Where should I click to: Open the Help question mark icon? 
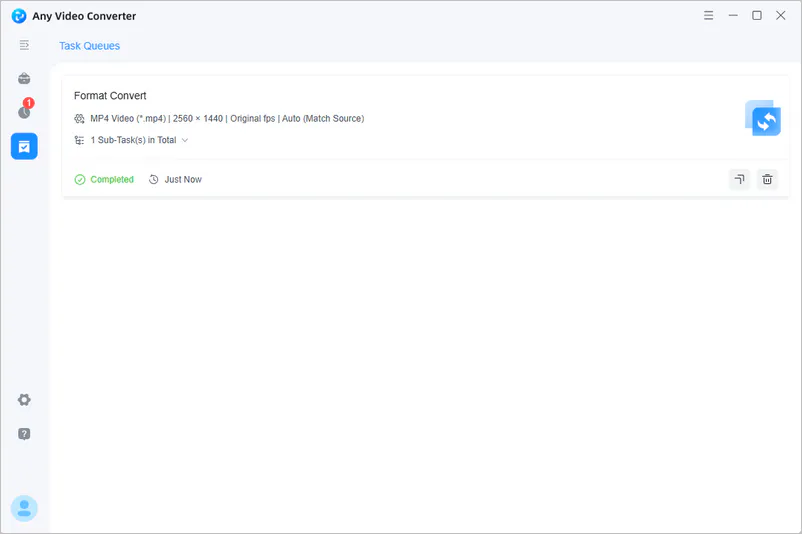click(x=24, y=434)
